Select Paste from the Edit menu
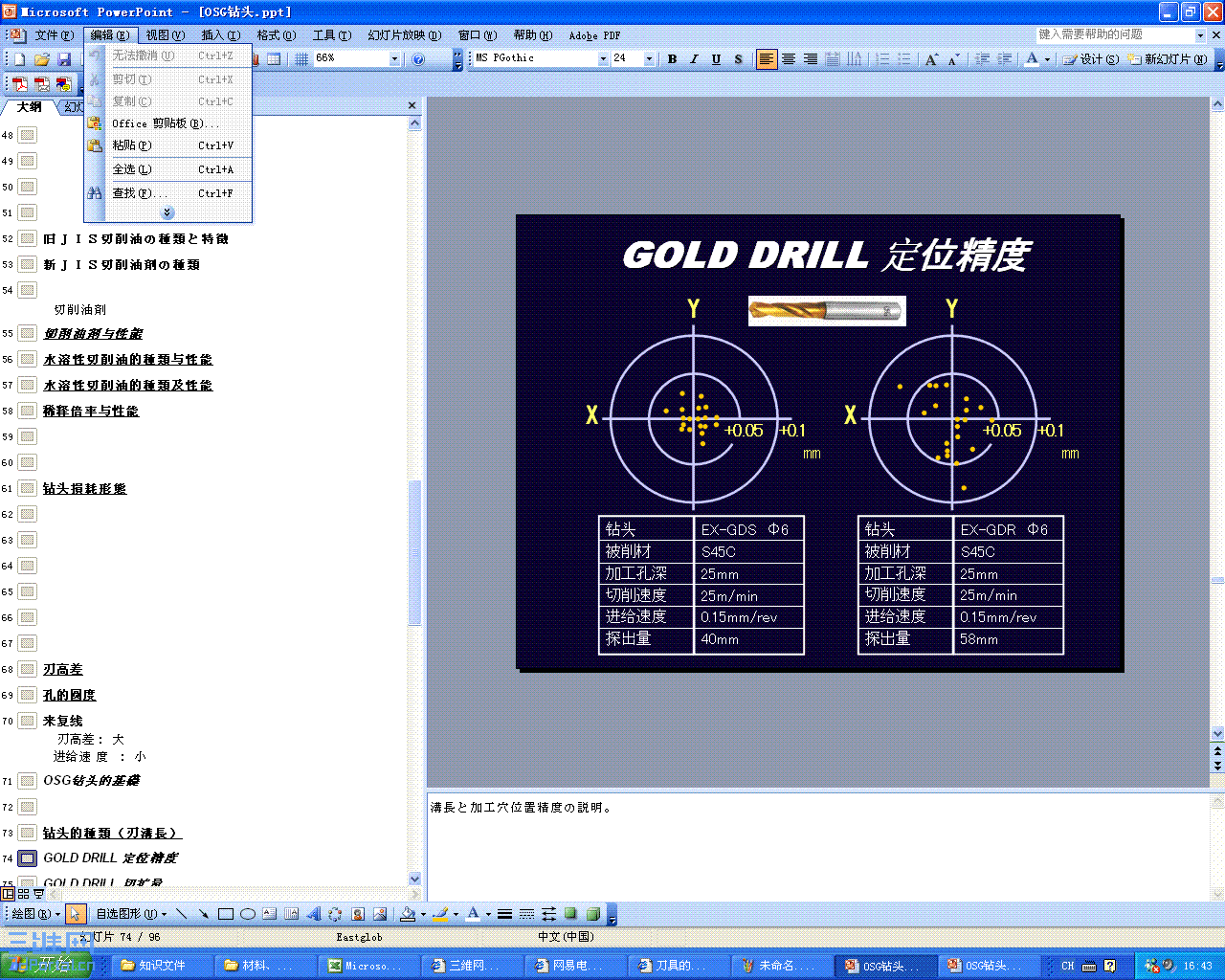The height and width of the screenshot is (980, 1225). click(x=167, y=145)
